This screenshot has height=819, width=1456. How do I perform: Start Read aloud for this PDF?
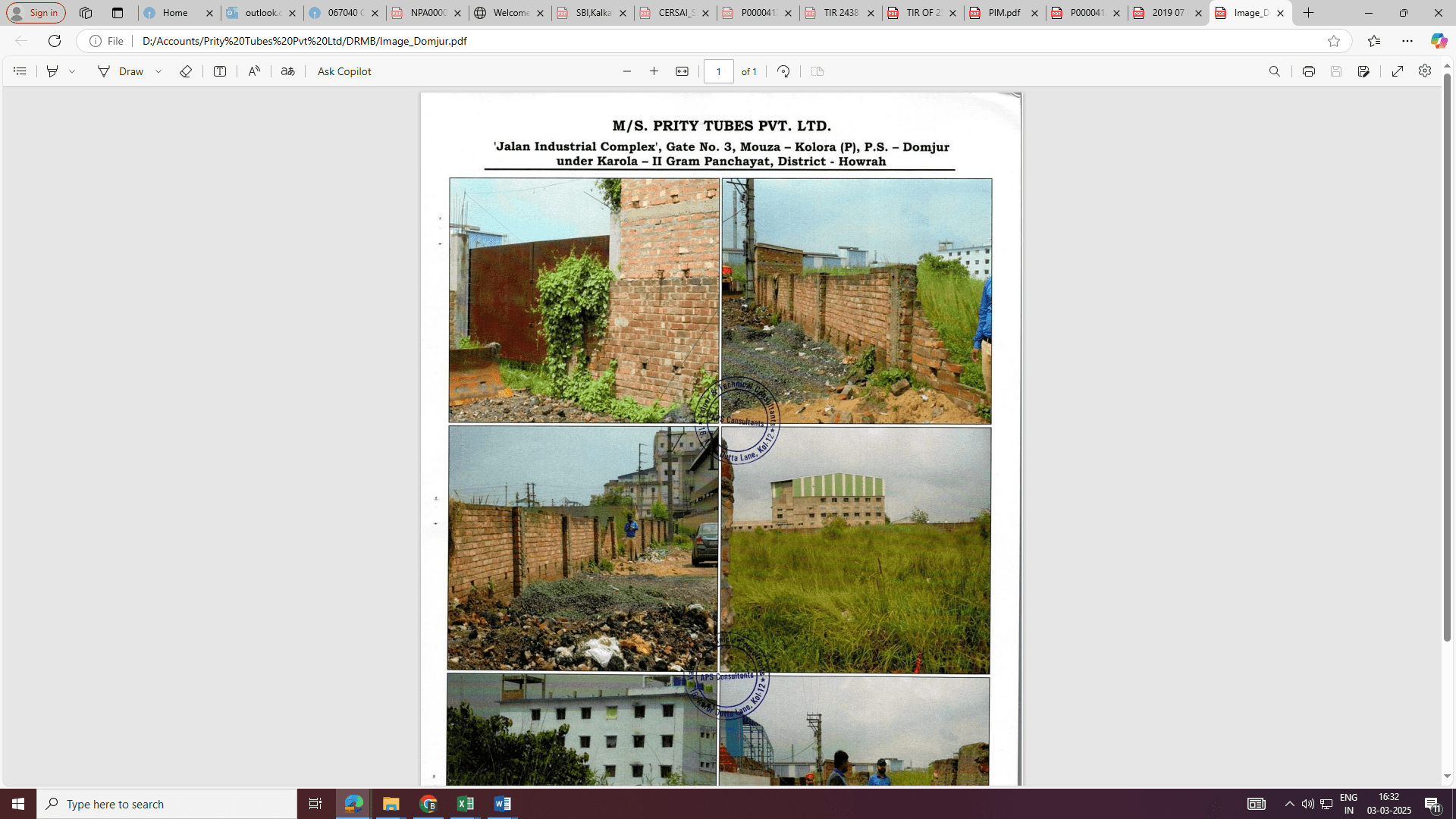[254, 71]
